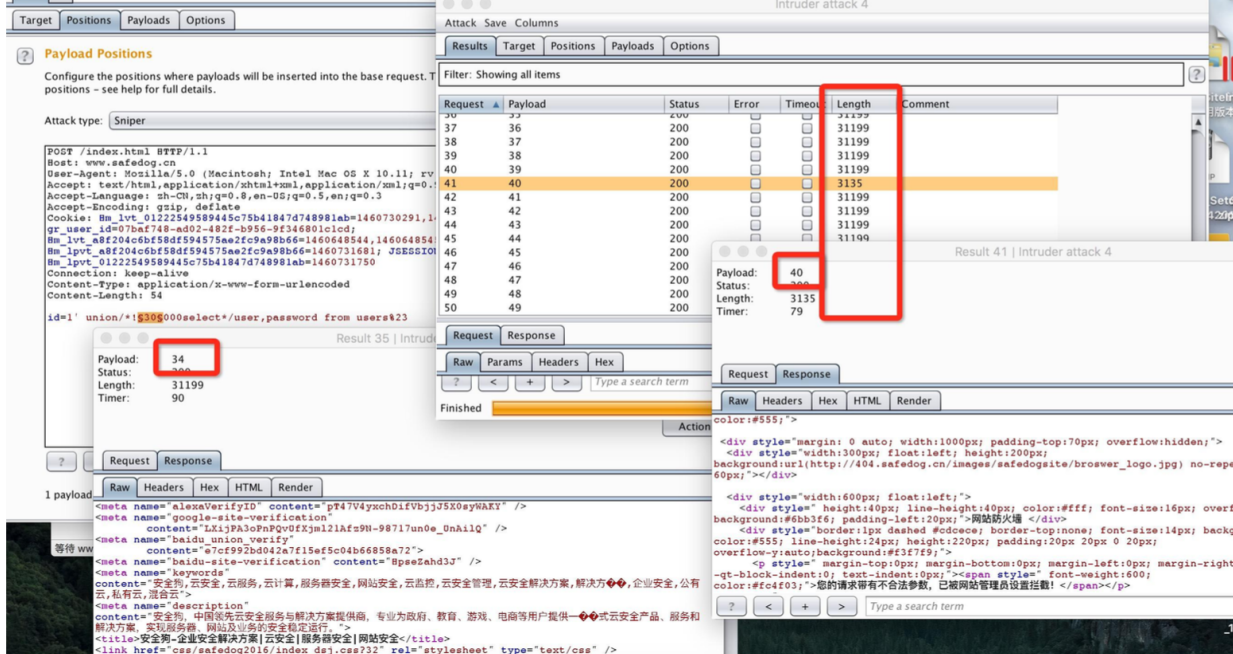This screenshot has width=1233, height=654.
Task: Click the '?' search options button in Result 41 window
Action: tap(731, 606)
